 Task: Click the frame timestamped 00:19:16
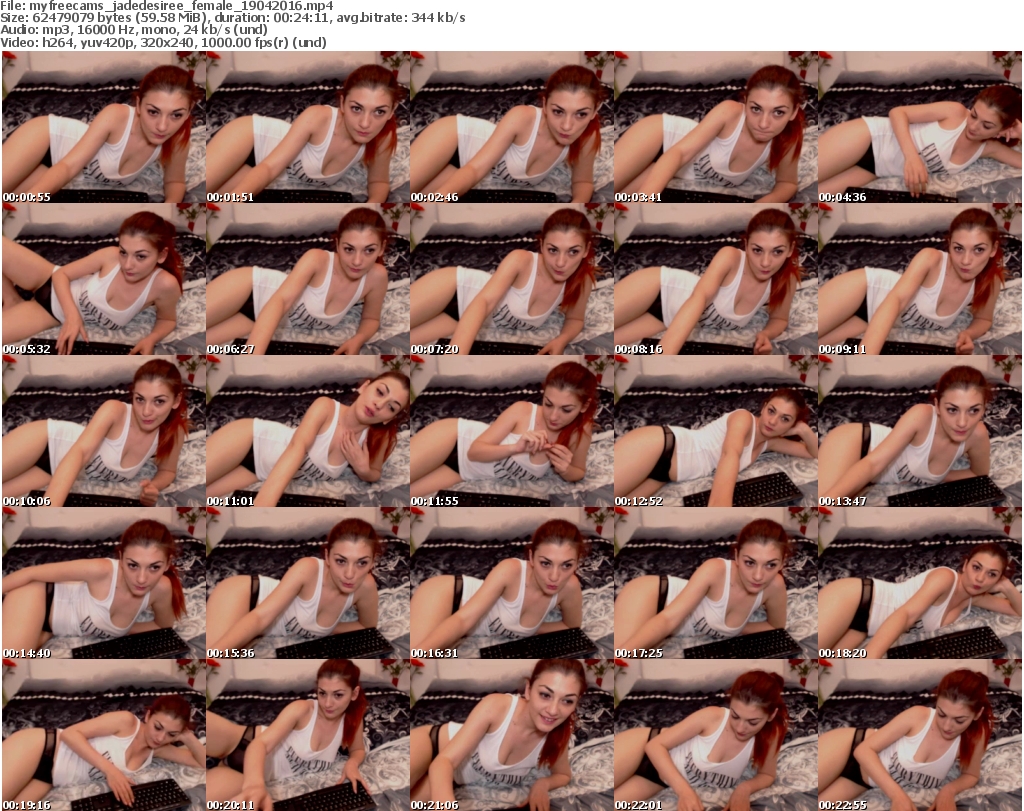tap(104, 735)
